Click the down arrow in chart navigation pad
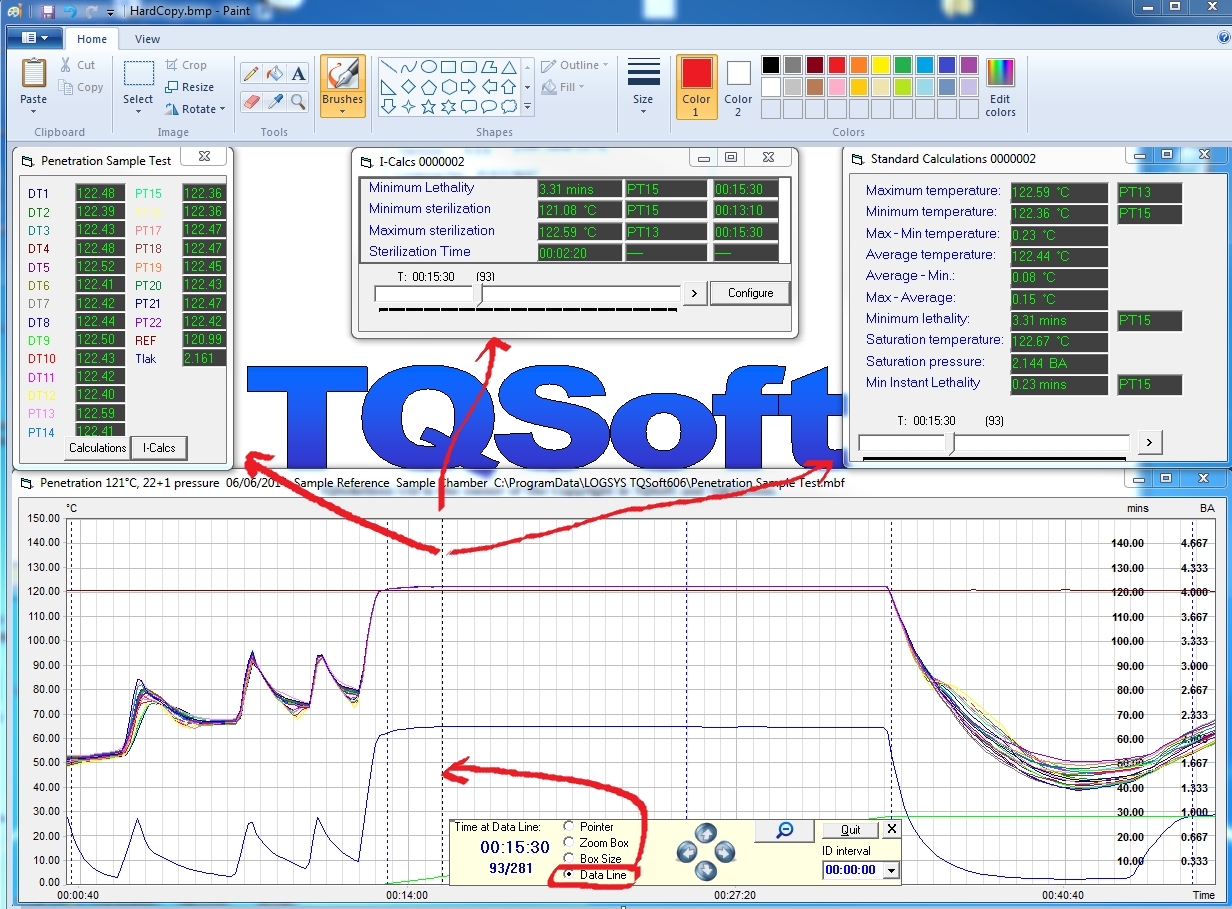The image size is (1232, 909). [x=706, y=871]
